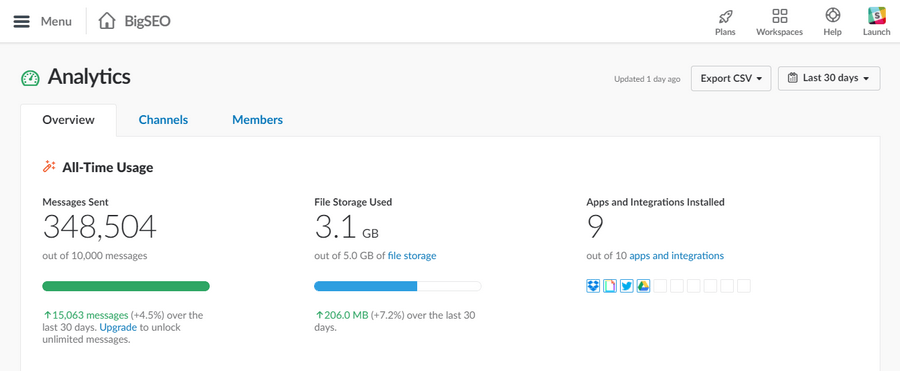The height and width of the screenshot is (371, 900).
Task: Click the Google Drive integration icon
Action: (643, 285)
